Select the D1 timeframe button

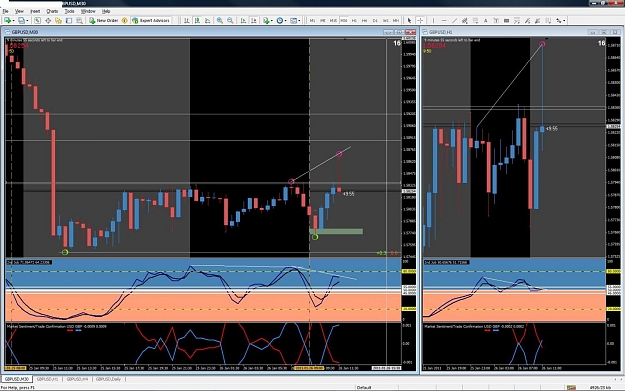click(x=375, y=20)
